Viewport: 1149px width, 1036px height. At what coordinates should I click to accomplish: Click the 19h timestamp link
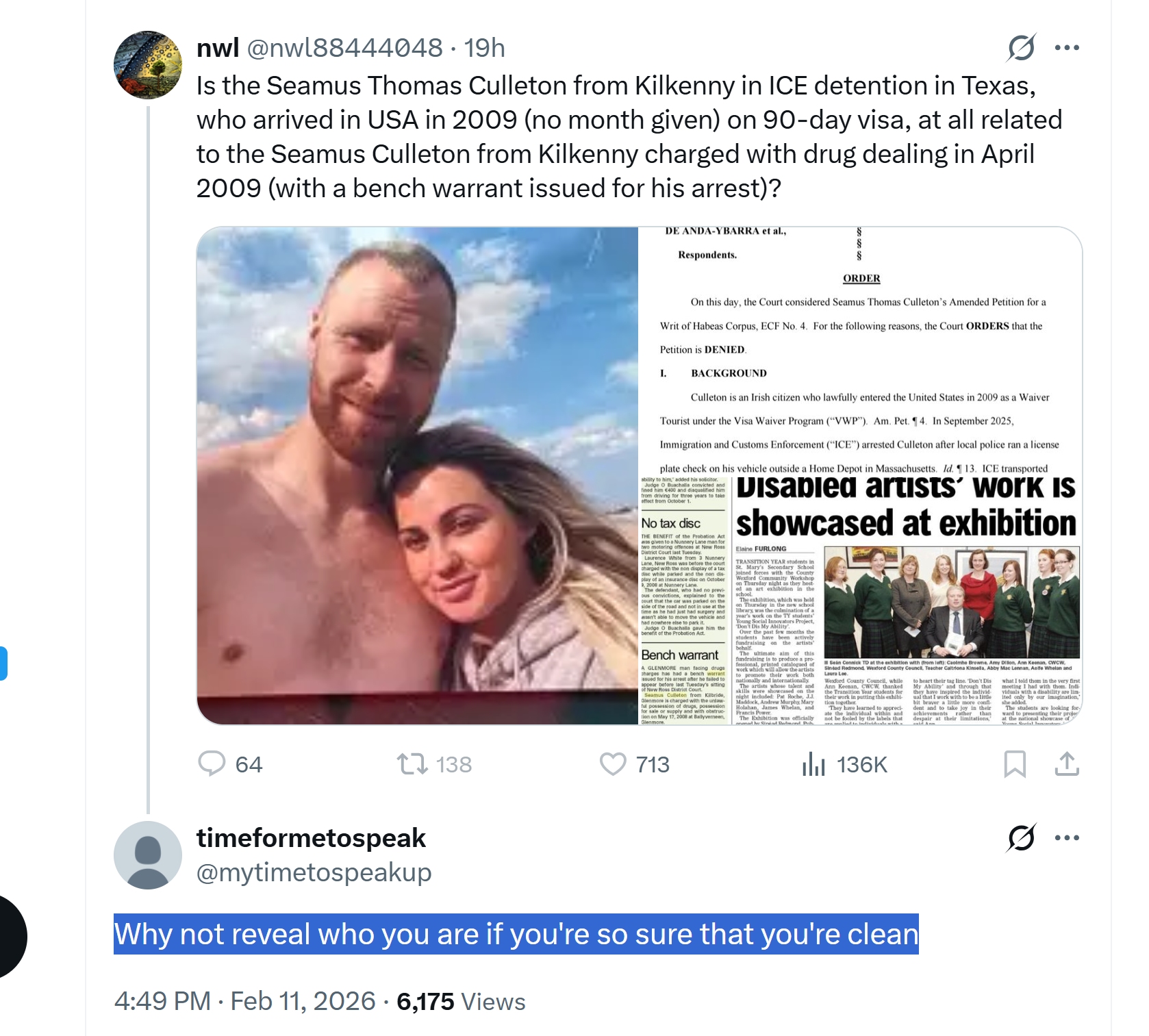[485, 48]
